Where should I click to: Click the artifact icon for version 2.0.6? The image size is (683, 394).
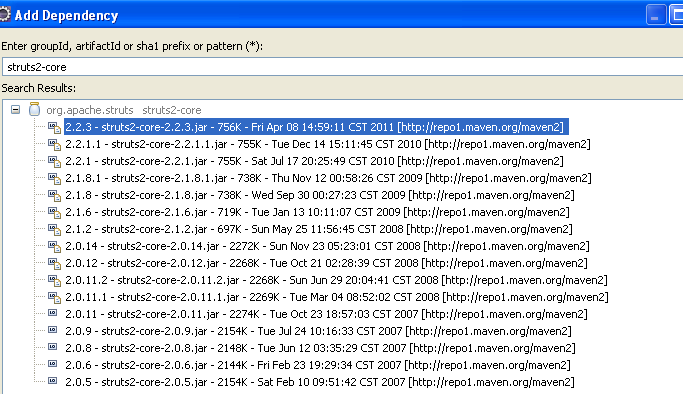pos(53,364)
